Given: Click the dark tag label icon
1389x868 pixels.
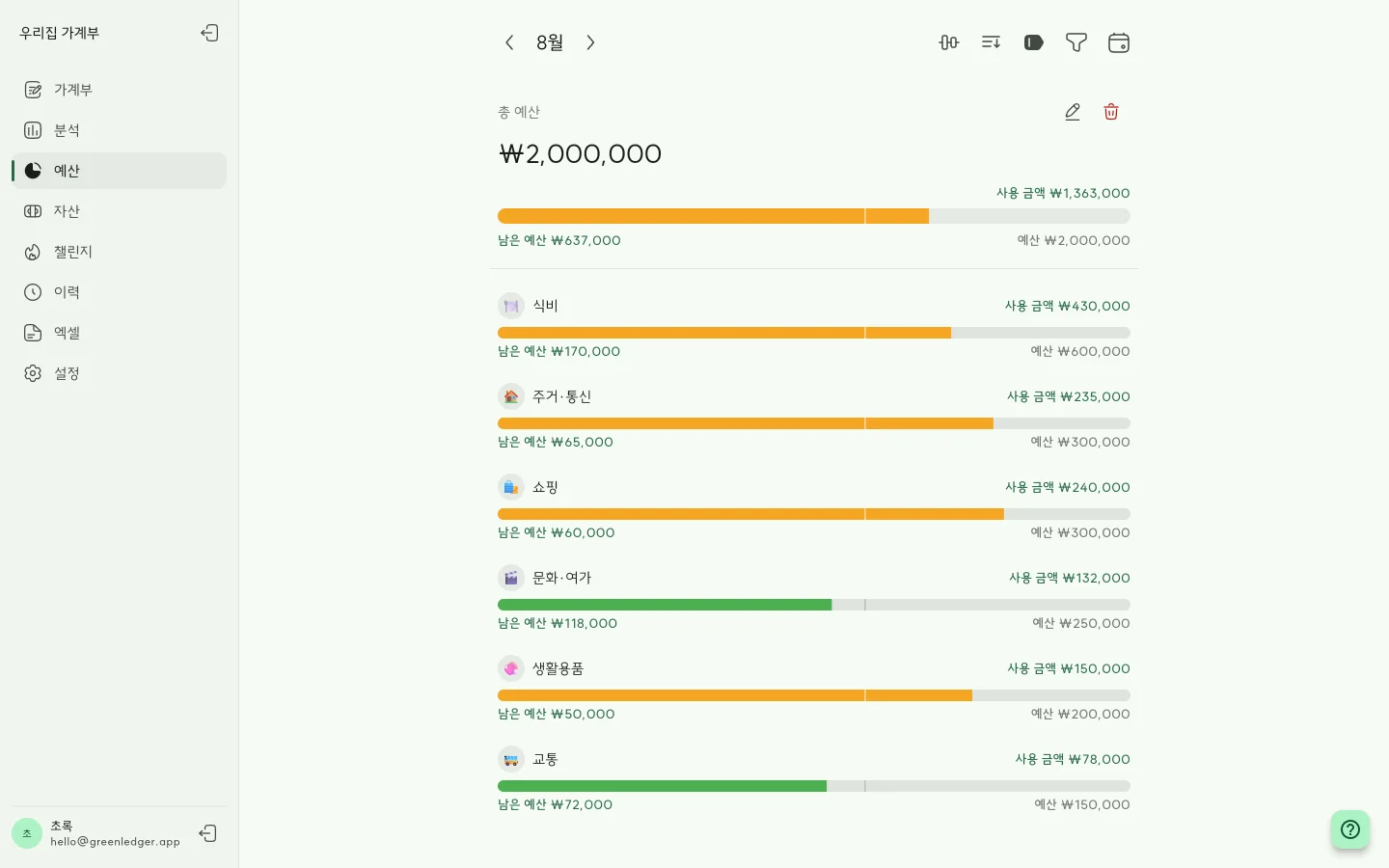Looking at the screenshot, I should tap(1034, 42).
